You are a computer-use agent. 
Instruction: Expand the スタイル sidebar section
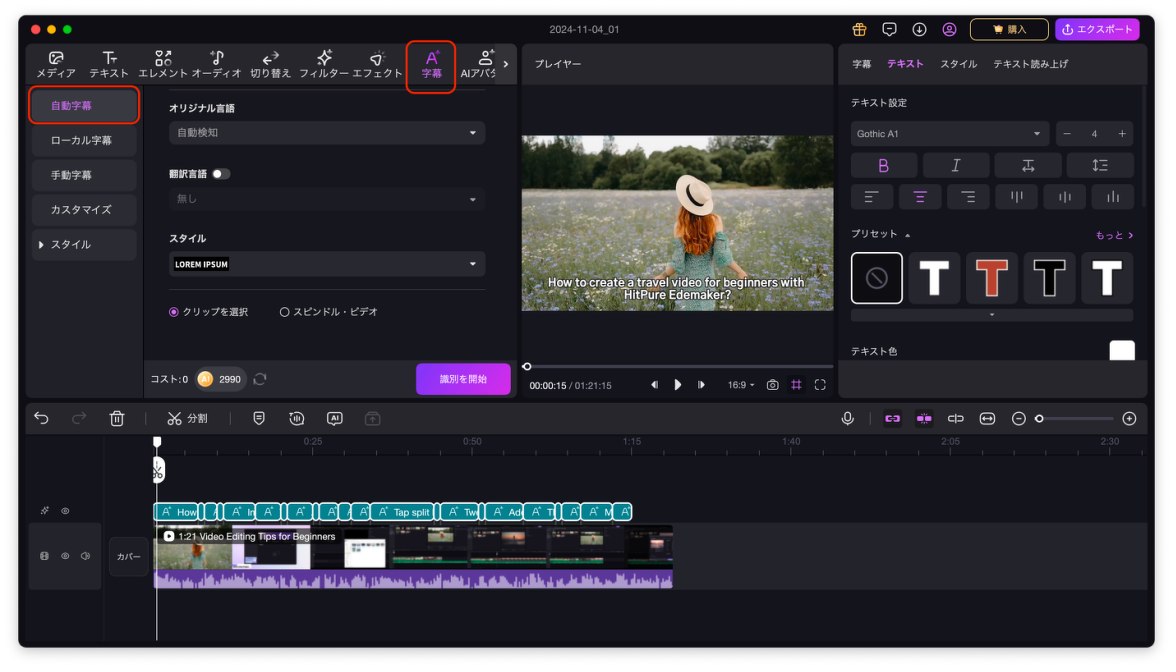pos(70,245)
